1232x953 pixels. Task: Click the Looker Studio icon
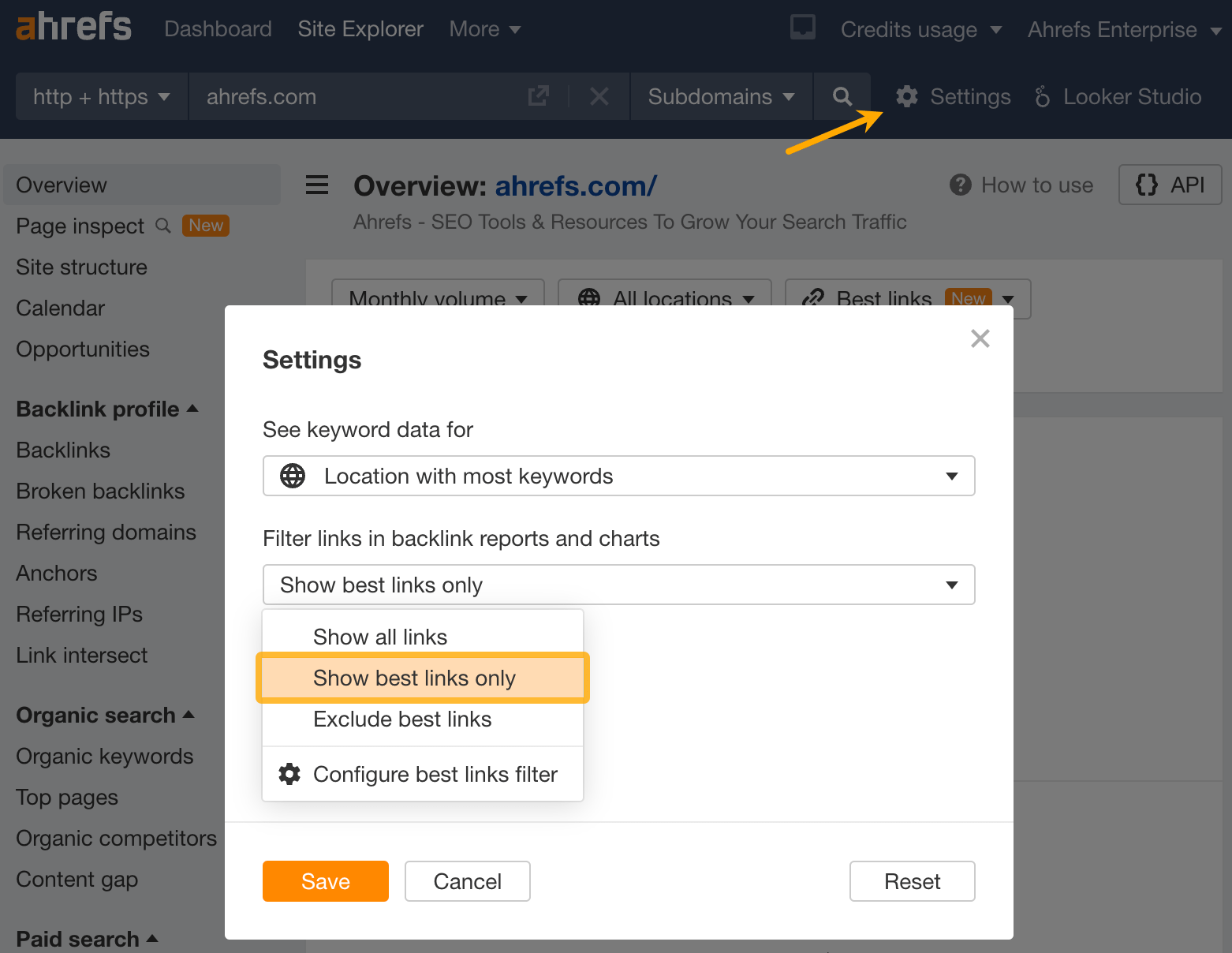coord(1043,96)
